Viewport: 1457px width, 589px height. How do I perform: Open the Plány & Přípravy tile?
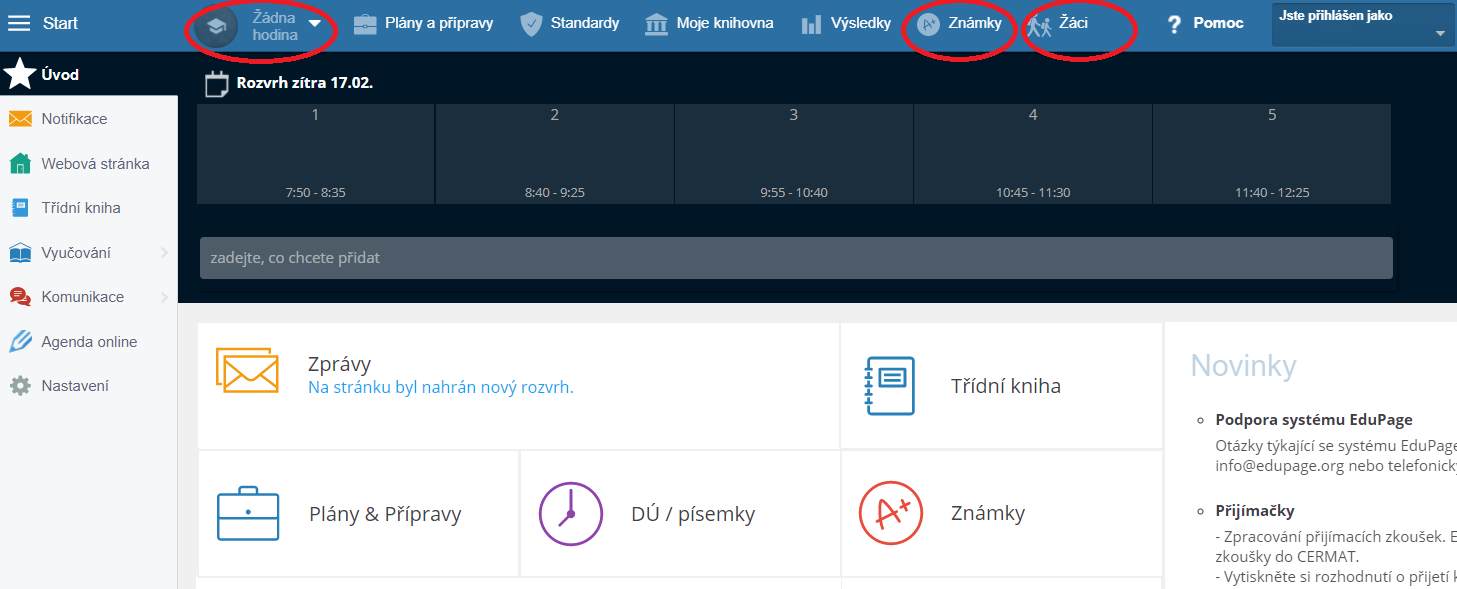point(358,514)
